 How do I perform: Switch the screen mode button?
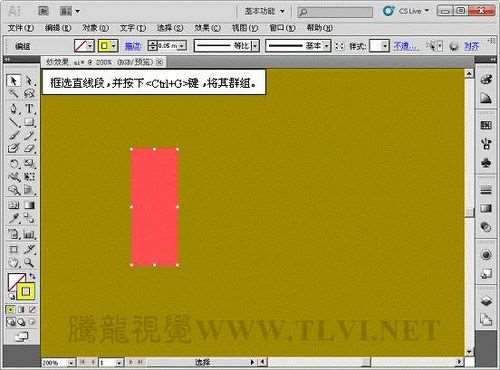[22, 337]
